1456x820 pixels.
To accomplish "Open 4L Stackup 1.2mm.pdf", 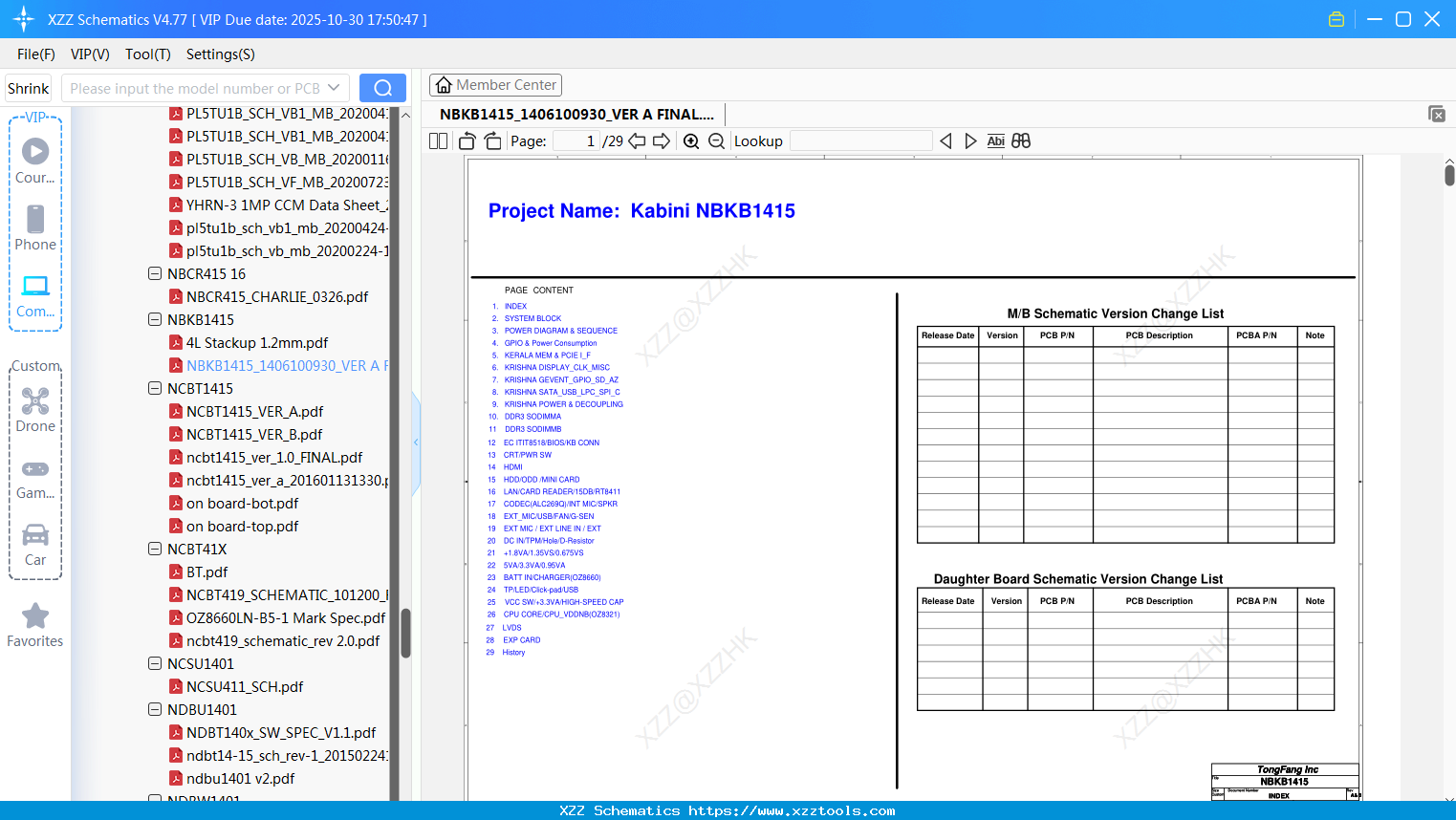I will pos(257,342).
